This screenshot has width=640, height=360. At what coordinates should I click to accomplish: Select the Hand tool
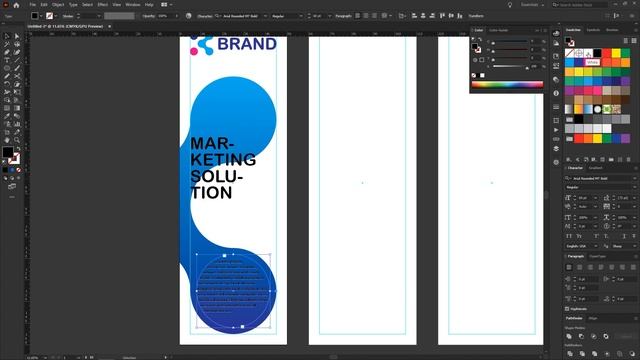[x=7, y=140]
